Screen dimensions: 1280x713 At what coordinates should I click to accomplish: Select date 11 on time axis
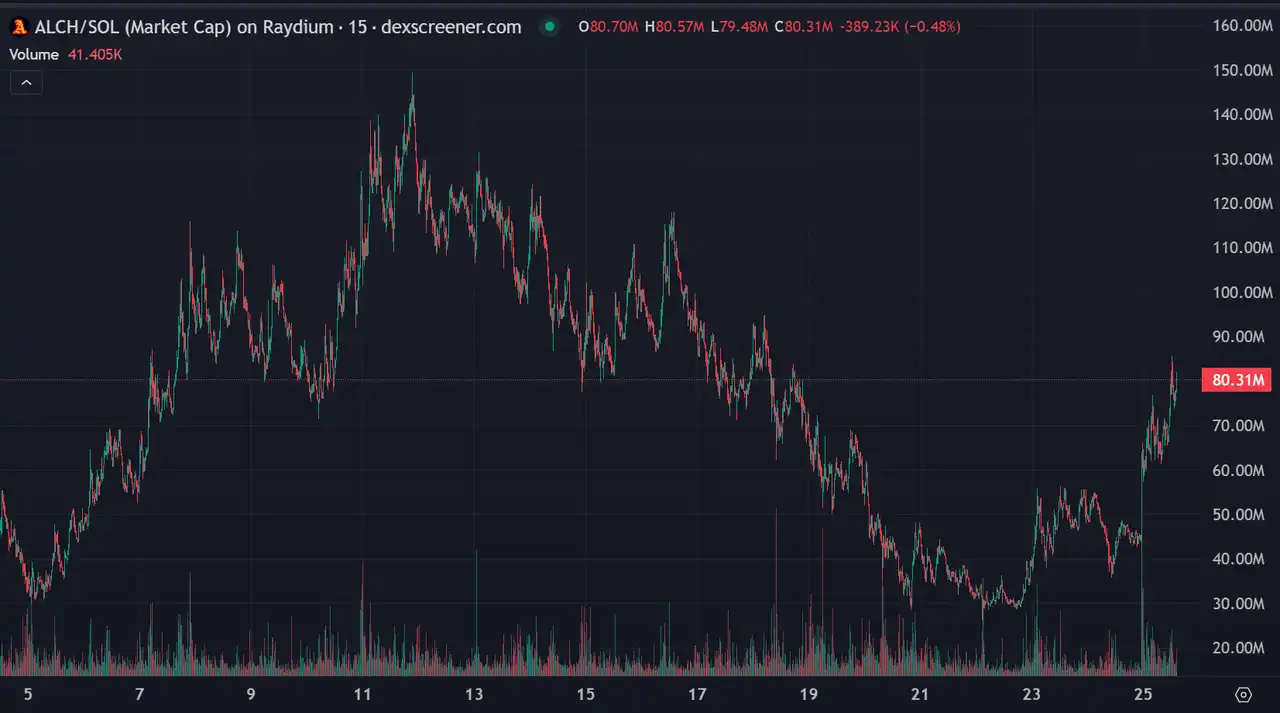click(x=362, y=694)
